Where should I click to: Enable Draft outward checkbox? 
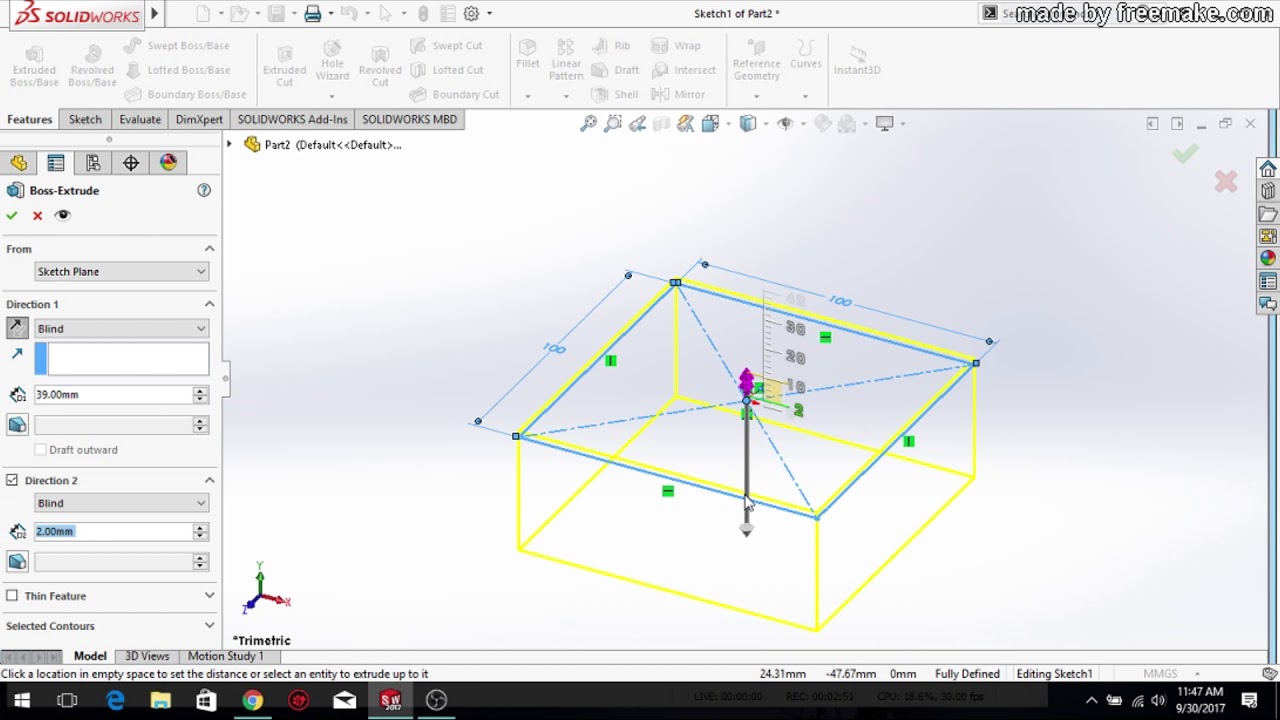click(x=40, y=450)
